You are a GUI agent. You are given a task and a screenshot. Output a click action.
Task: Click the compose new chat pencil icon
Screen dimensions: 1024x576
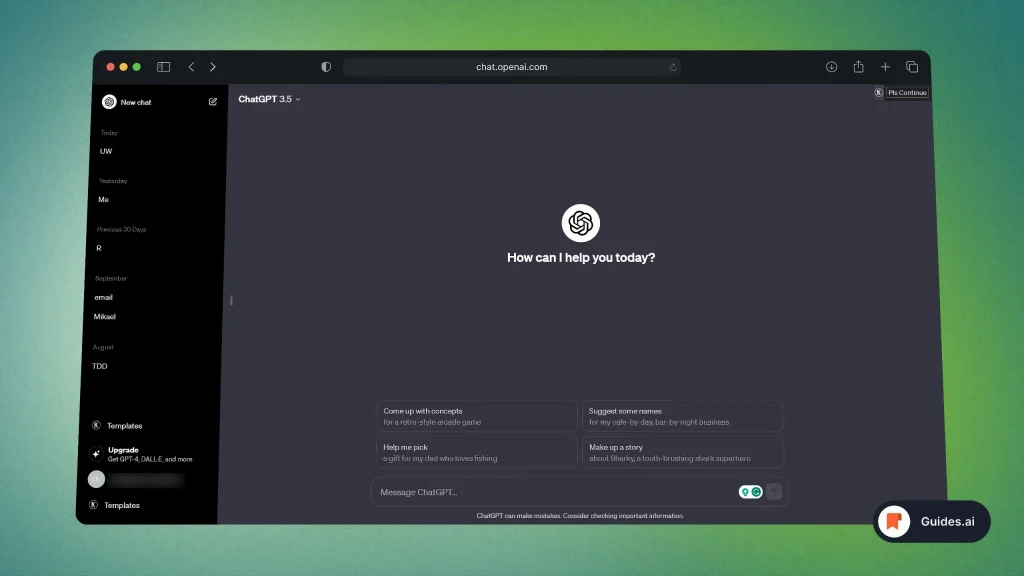tap(213, 101)
